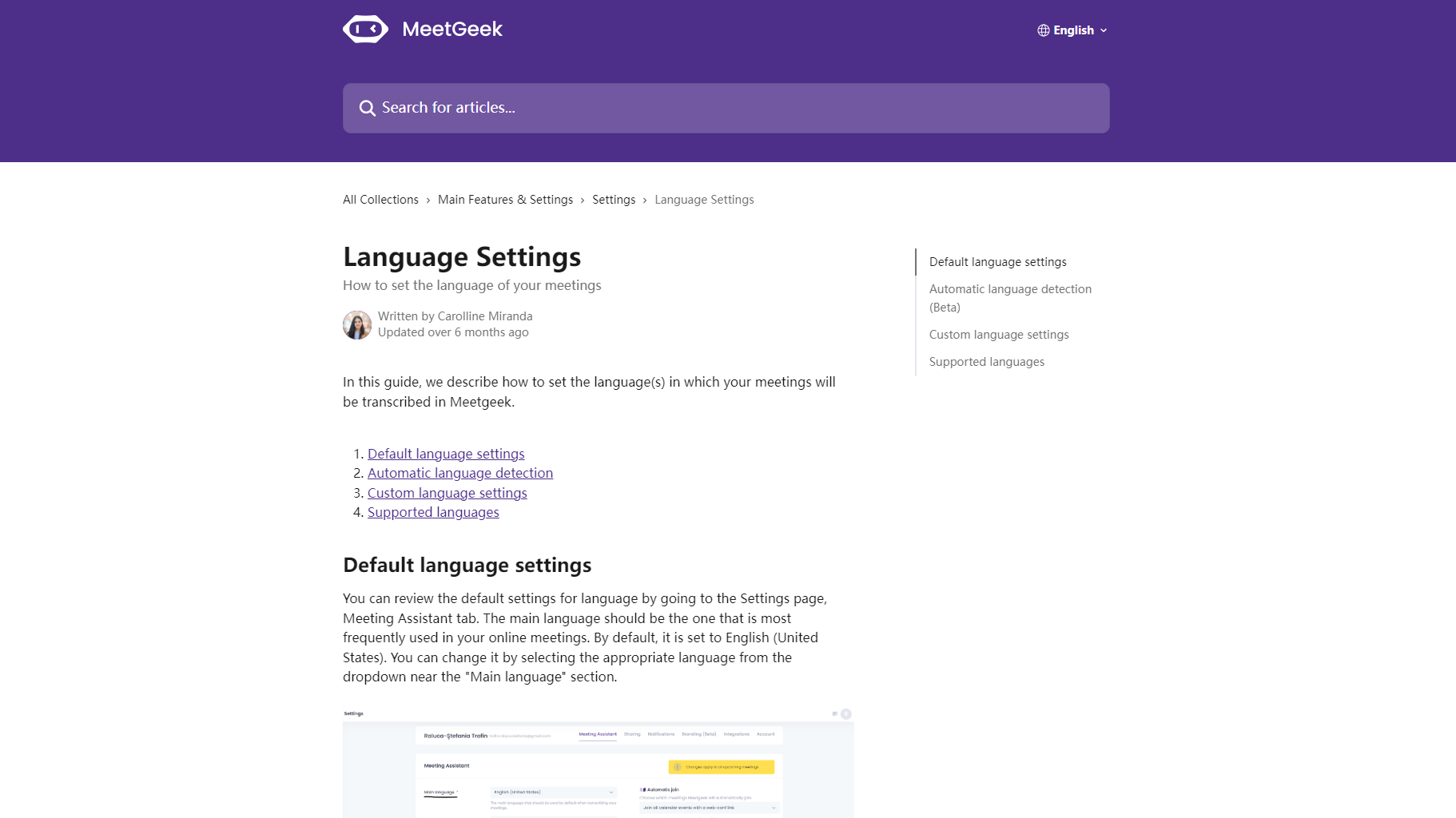Jump to Default language settings in body list
This screenshot has height=818, width=1456.
pos(446,454)
